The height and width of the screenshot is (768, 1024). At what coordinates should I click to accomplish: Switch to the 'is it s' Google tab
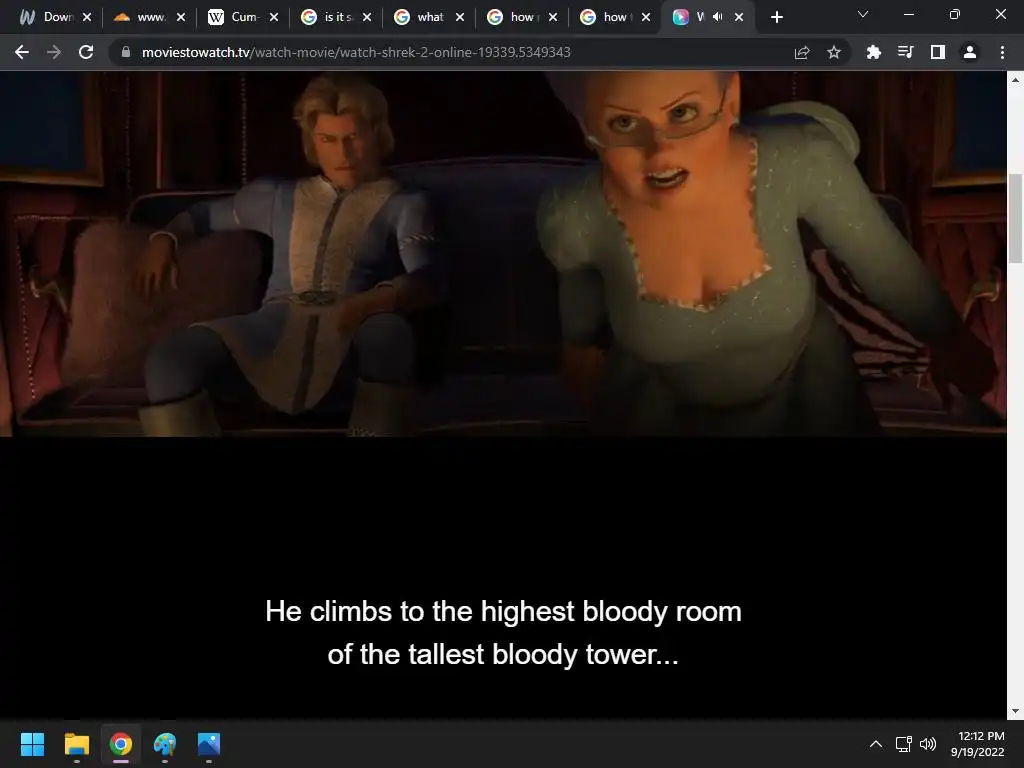click(327, 17)
